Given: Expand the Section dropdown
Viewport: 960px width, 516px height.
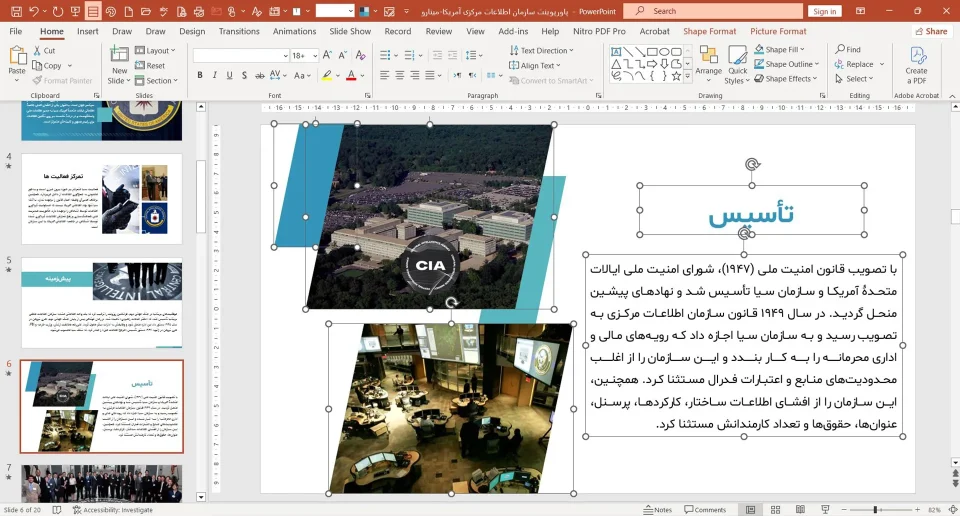Looking at the screenshot, I should [156, 80].
